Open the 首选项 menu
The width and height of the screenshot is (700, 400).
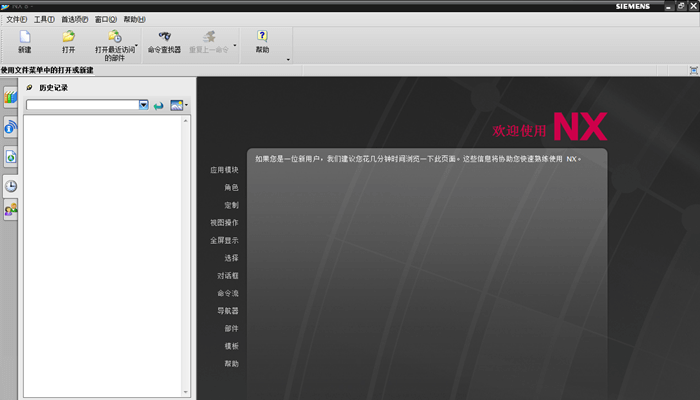click(75, 19)
